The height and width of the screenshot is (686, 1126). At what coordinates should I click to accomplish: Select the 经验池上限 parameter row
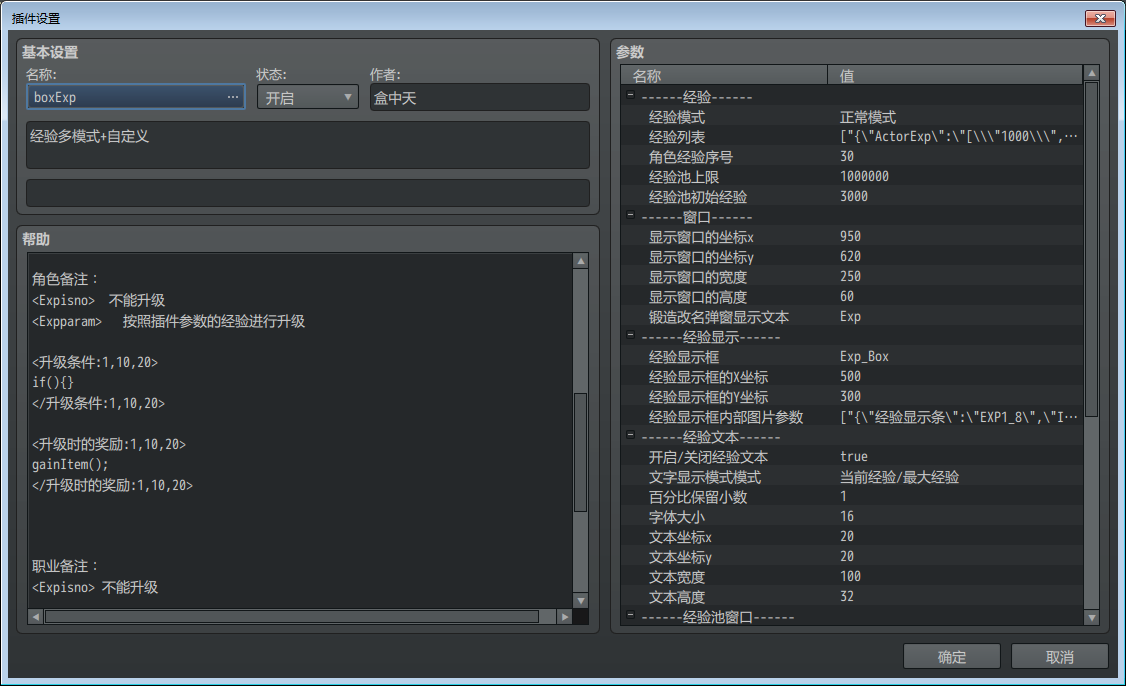tap(852, 177)
